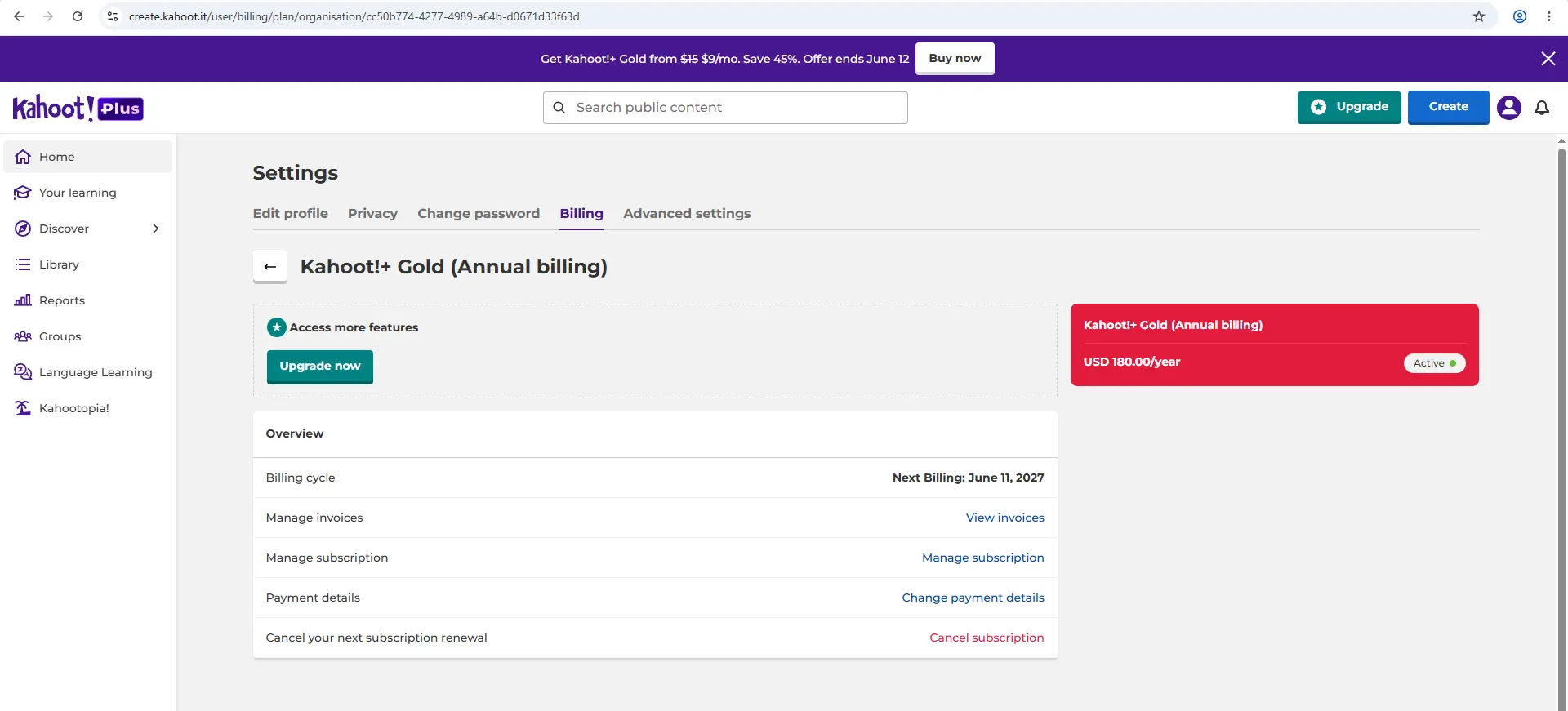Image resolution: width=1568 pixels, height=711 pixels.
Task: View site information icon in address bar
Action: 113,16
